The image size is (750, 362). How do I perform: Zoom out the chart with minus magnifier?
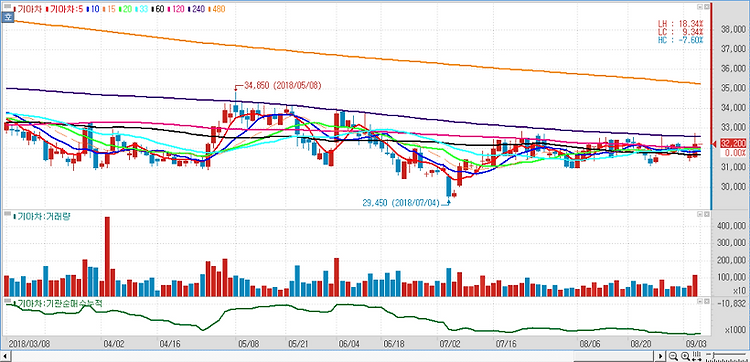point(674,356)
